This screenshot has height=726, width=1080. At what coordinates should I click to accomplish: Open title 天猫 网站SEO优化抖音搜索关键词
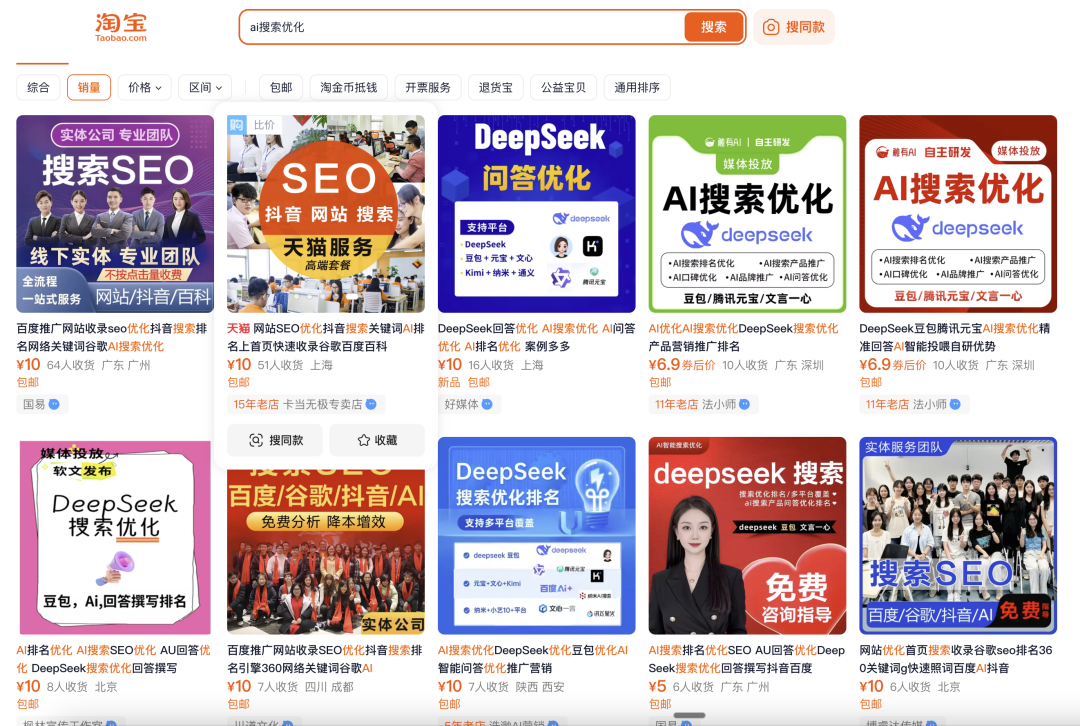coord(326,338)
